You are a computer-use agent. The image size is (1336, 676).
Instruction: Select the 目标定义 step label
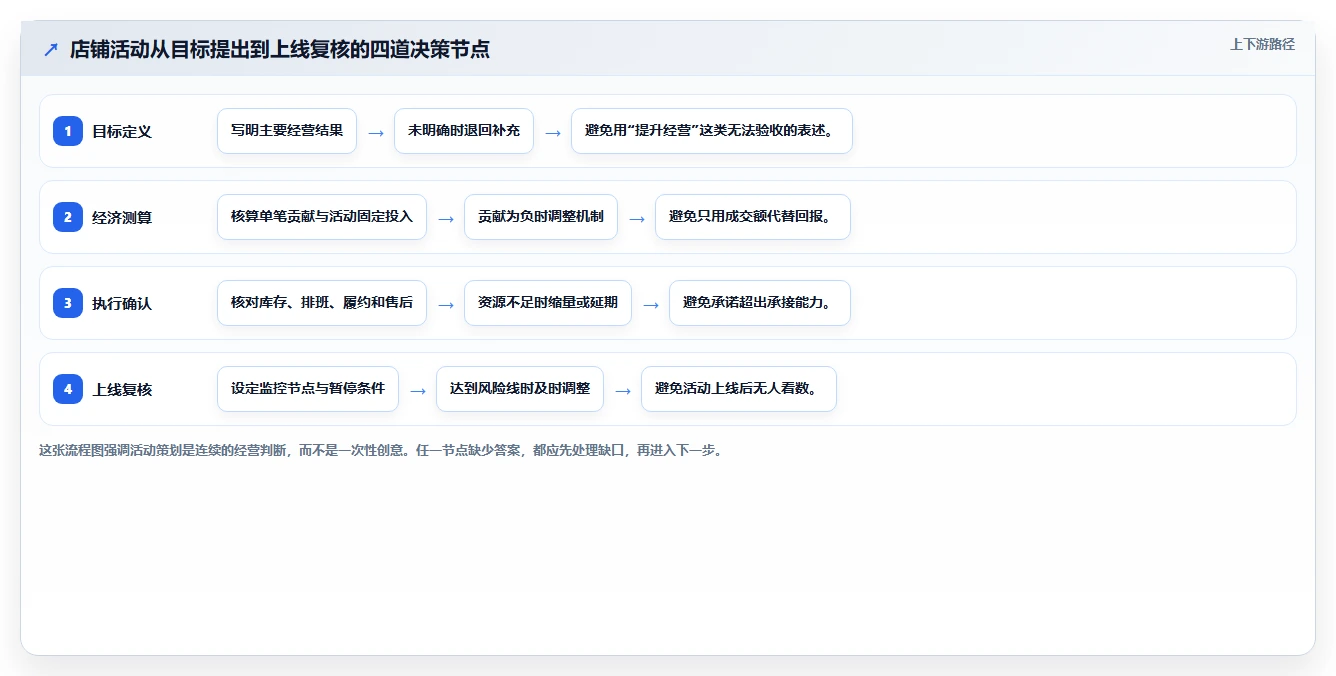(122, 131)
